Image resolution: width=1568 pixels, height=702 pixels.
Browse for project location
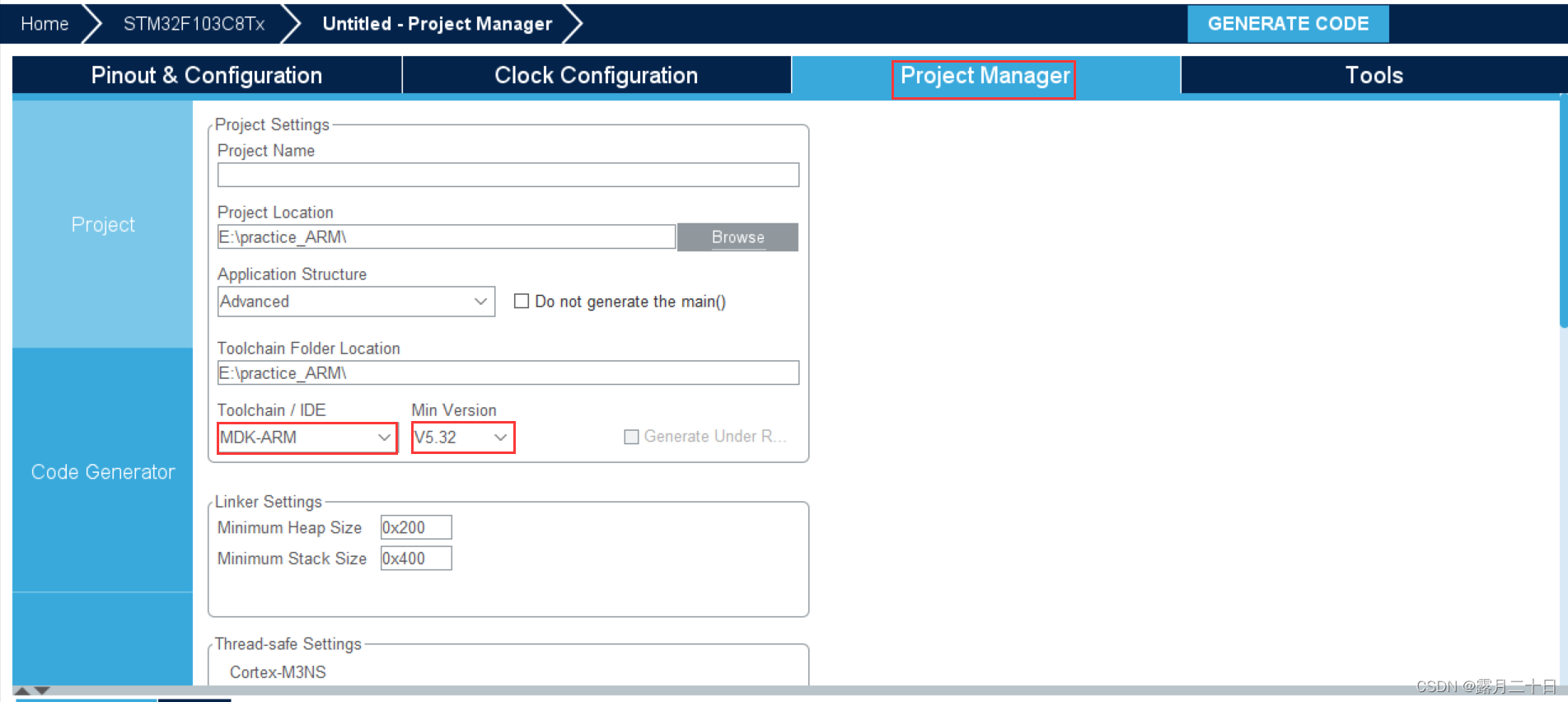(x=737, y=237)
